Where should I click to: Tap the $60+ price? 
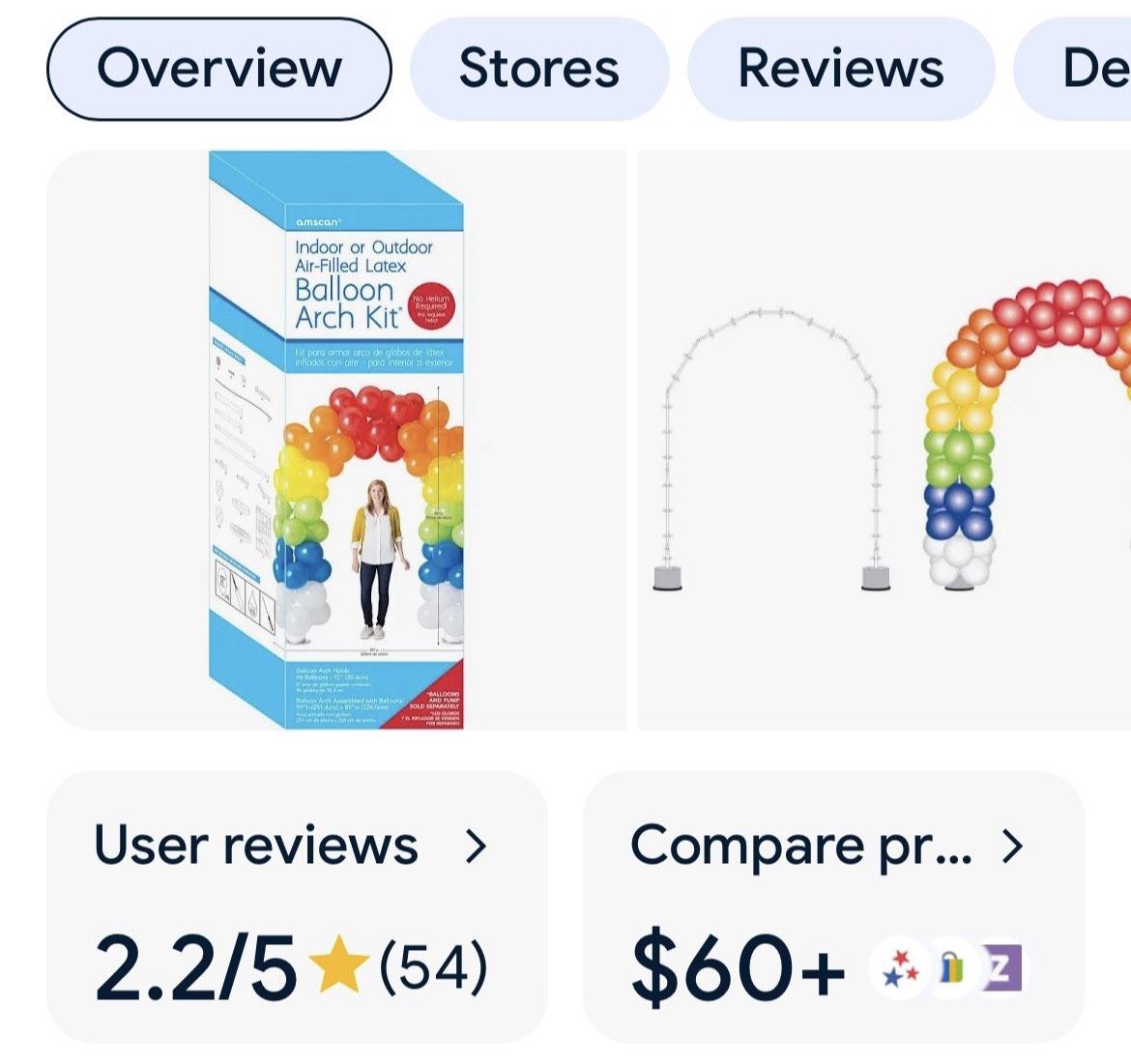[x=739, y=967]
